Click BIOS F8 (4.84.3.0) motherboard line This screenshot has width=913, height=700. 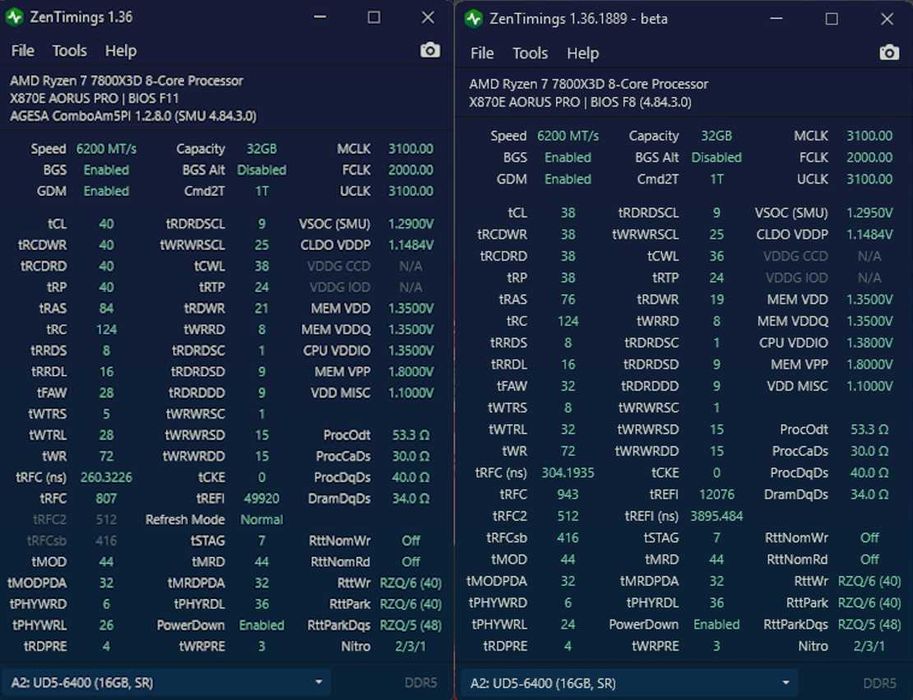click(x=580, y=102)
